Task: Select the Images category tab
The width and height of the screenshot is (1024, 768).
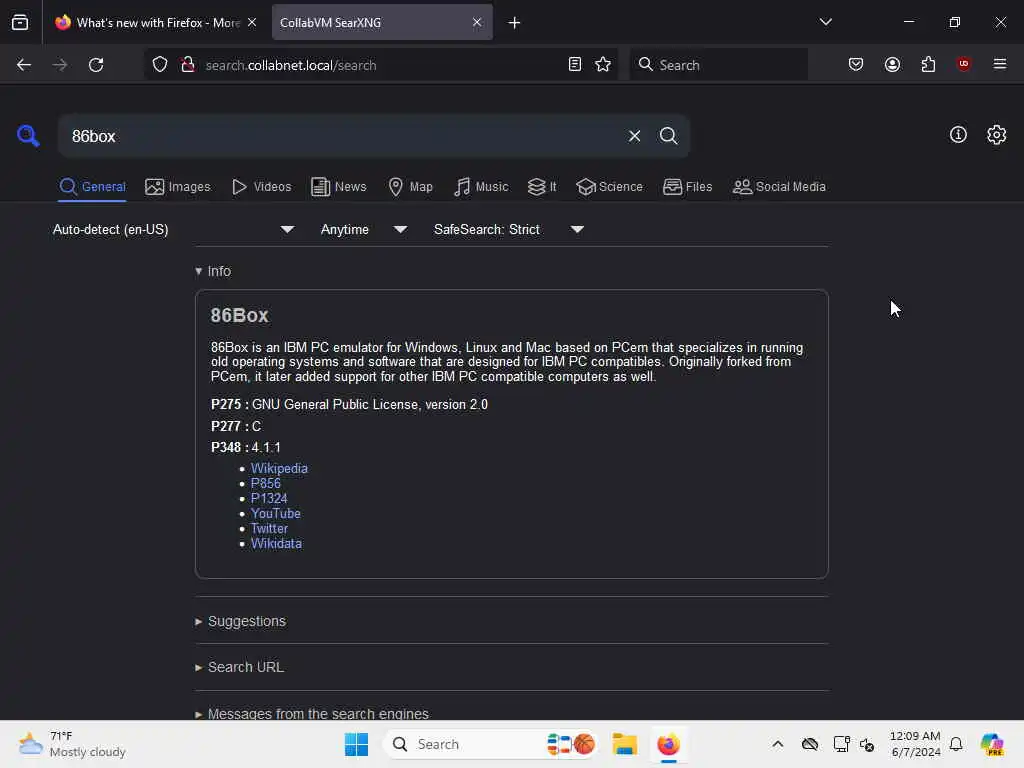Action: coord(178,187)
